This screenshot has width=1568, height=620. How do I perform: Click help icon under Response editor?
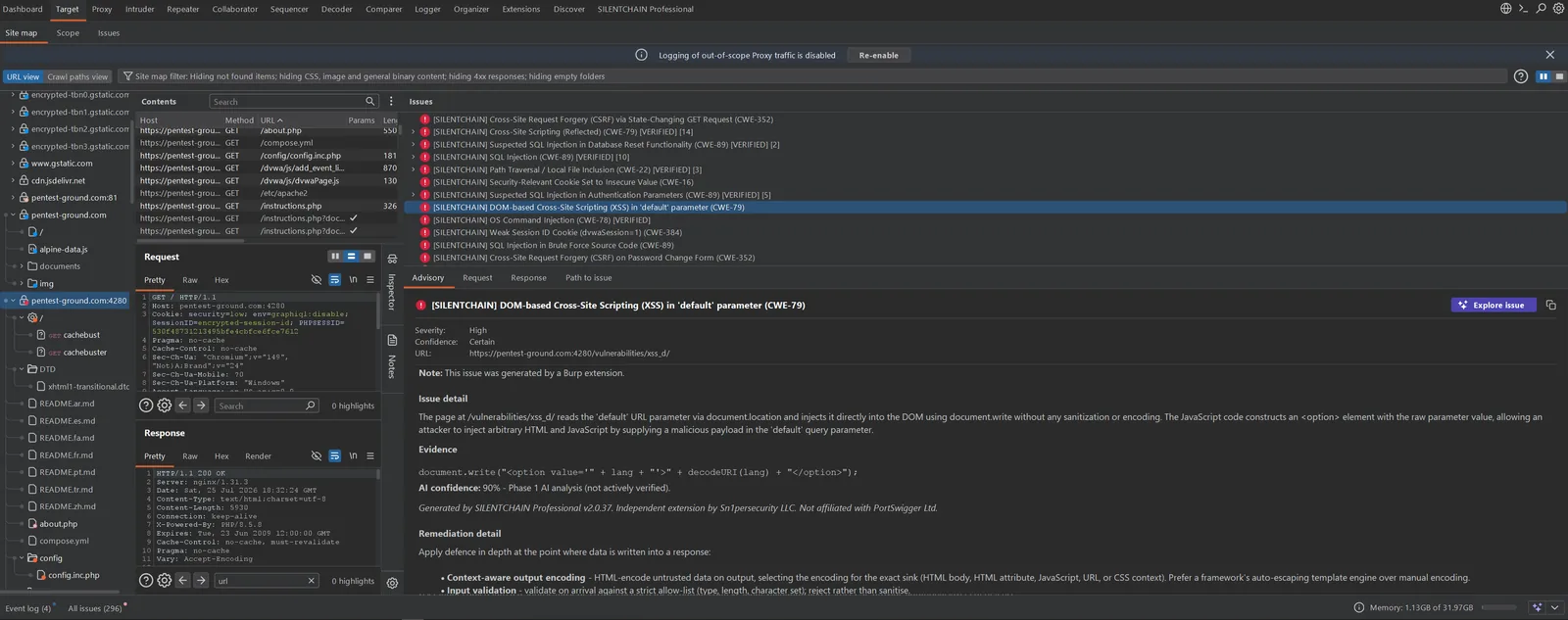pyautogui.click(x=146, y=581)
